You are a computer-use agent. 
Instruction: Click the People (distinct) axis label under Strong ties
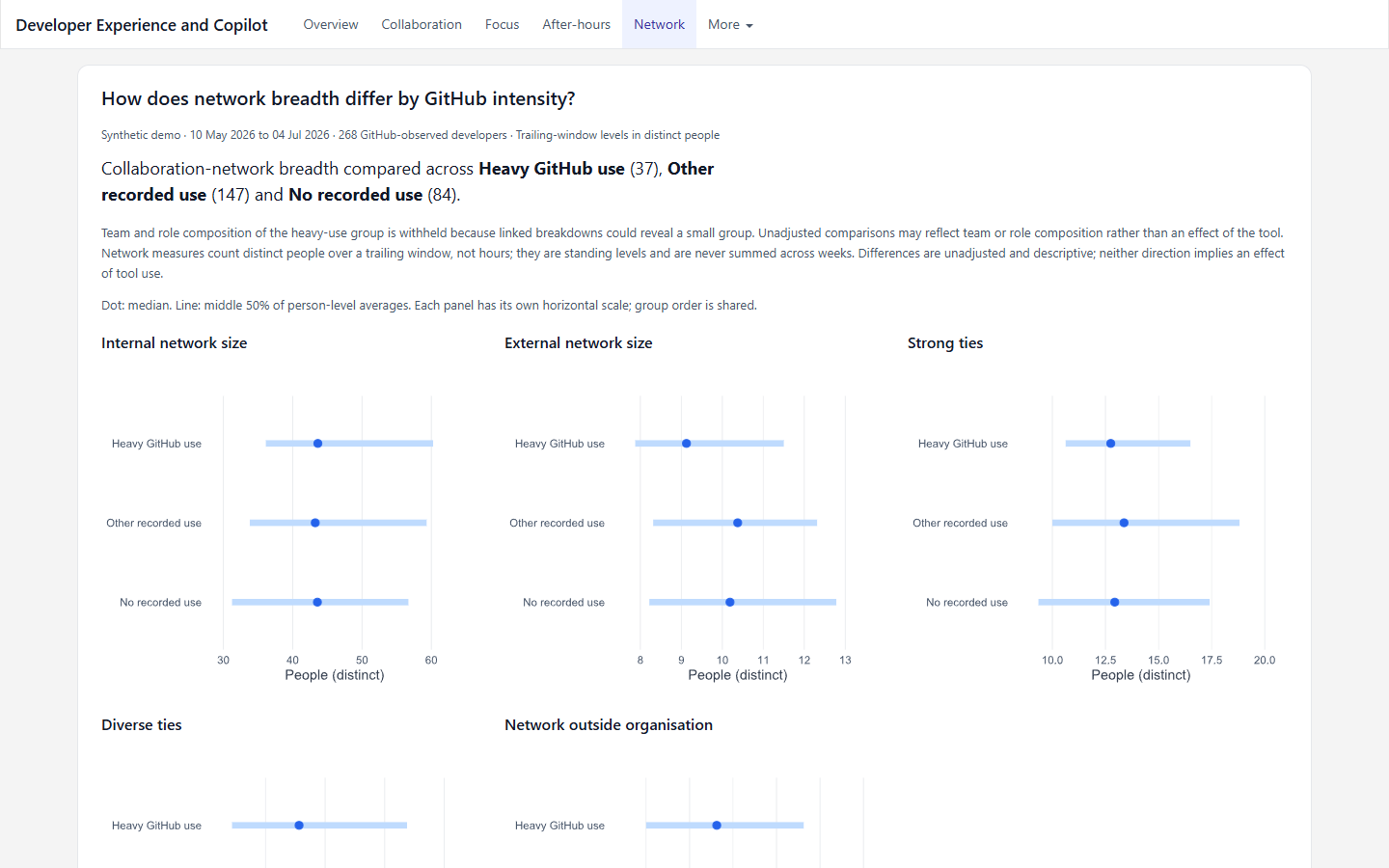click(x=1140, y=675)
